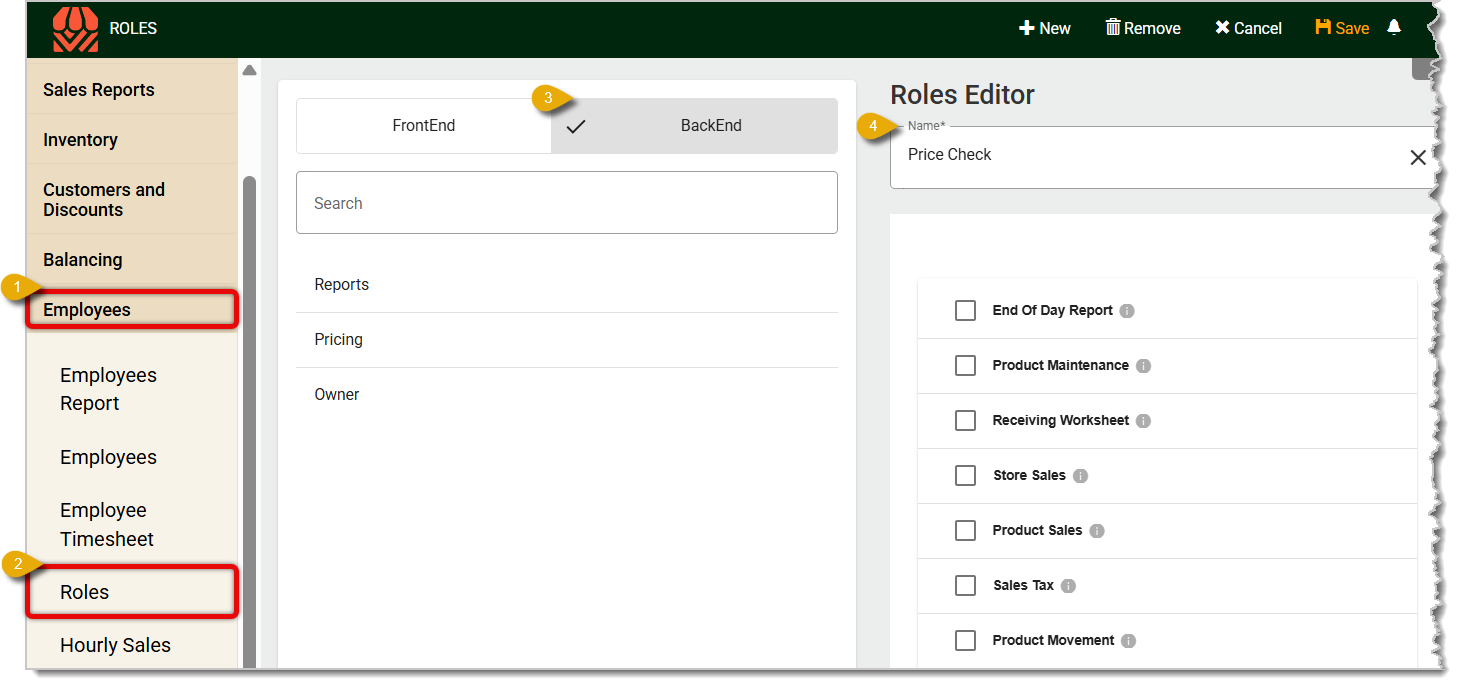Click sidebar scrollbar up arrow
The image size is (1462, 685).
coord(250,70)
